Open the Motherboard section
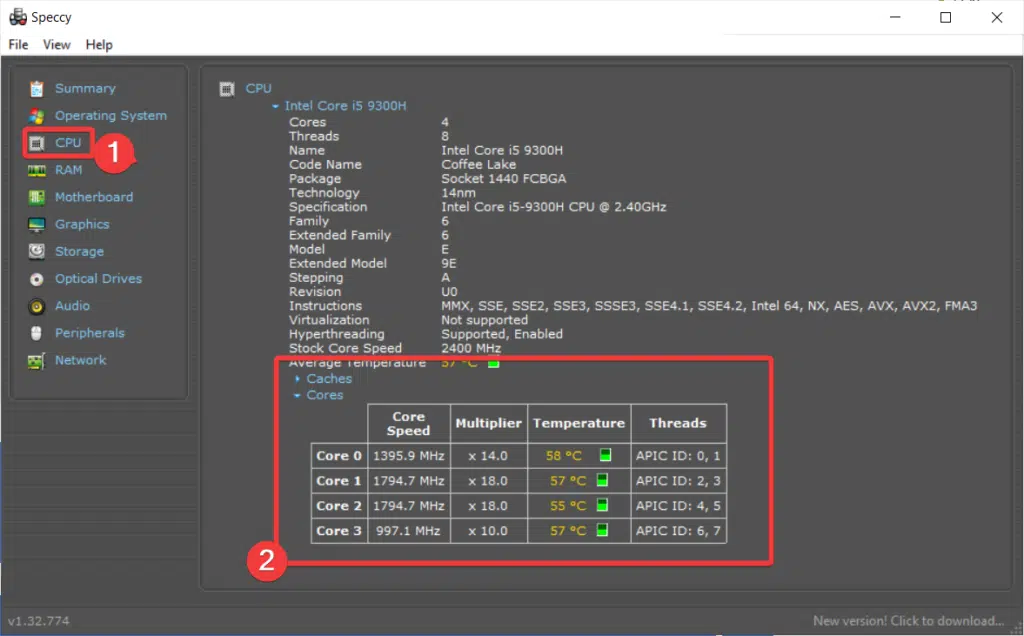The image size is (1024, 636). click(x=94, y=197)
